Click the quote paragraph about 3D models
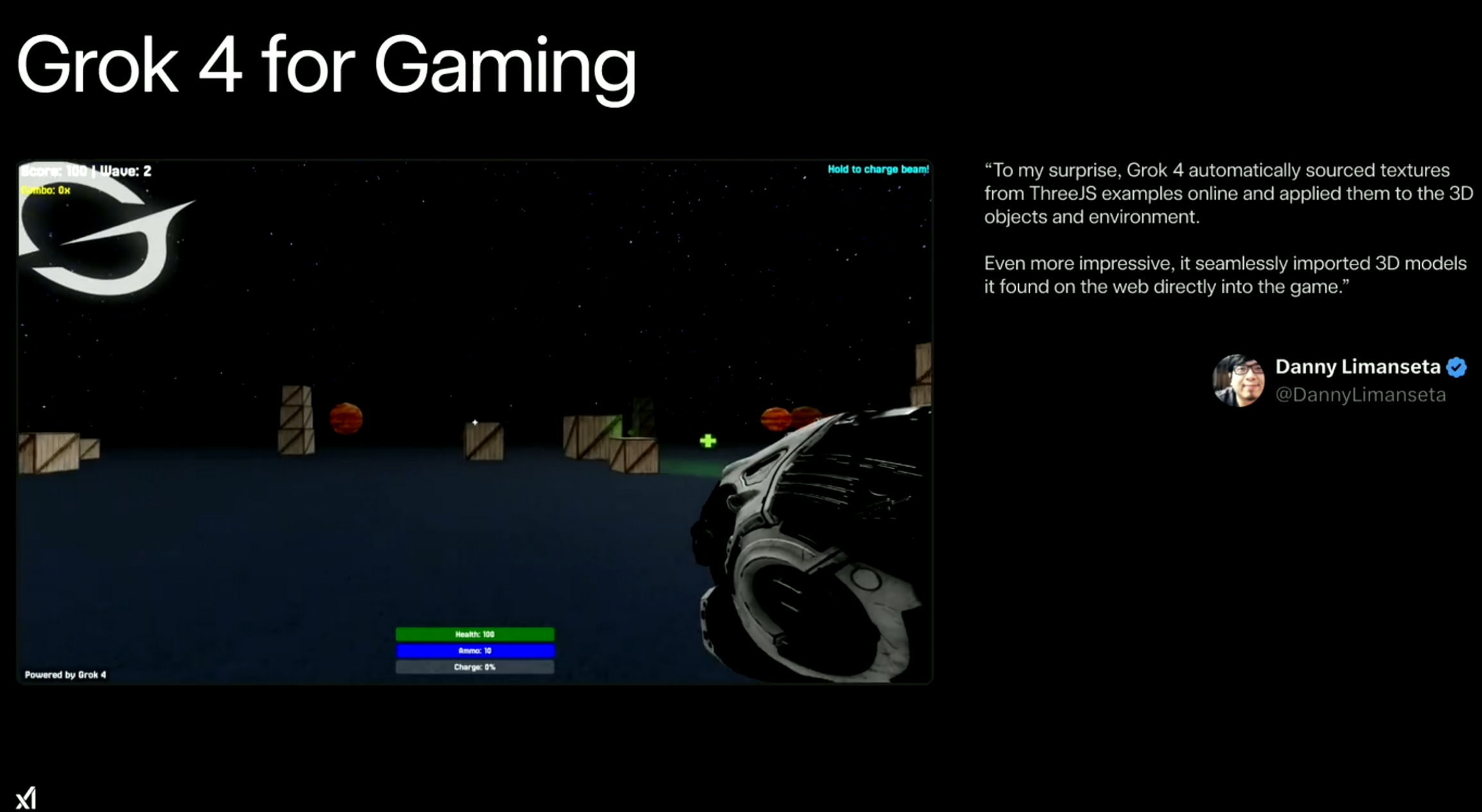The height and width of the screenshot is (812, 1482). (1225, 275)
